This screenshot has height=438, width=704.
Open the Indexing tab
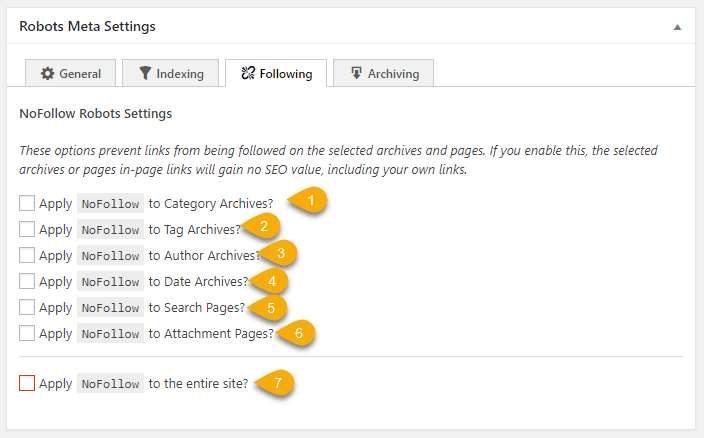click(x=170, y=74)
